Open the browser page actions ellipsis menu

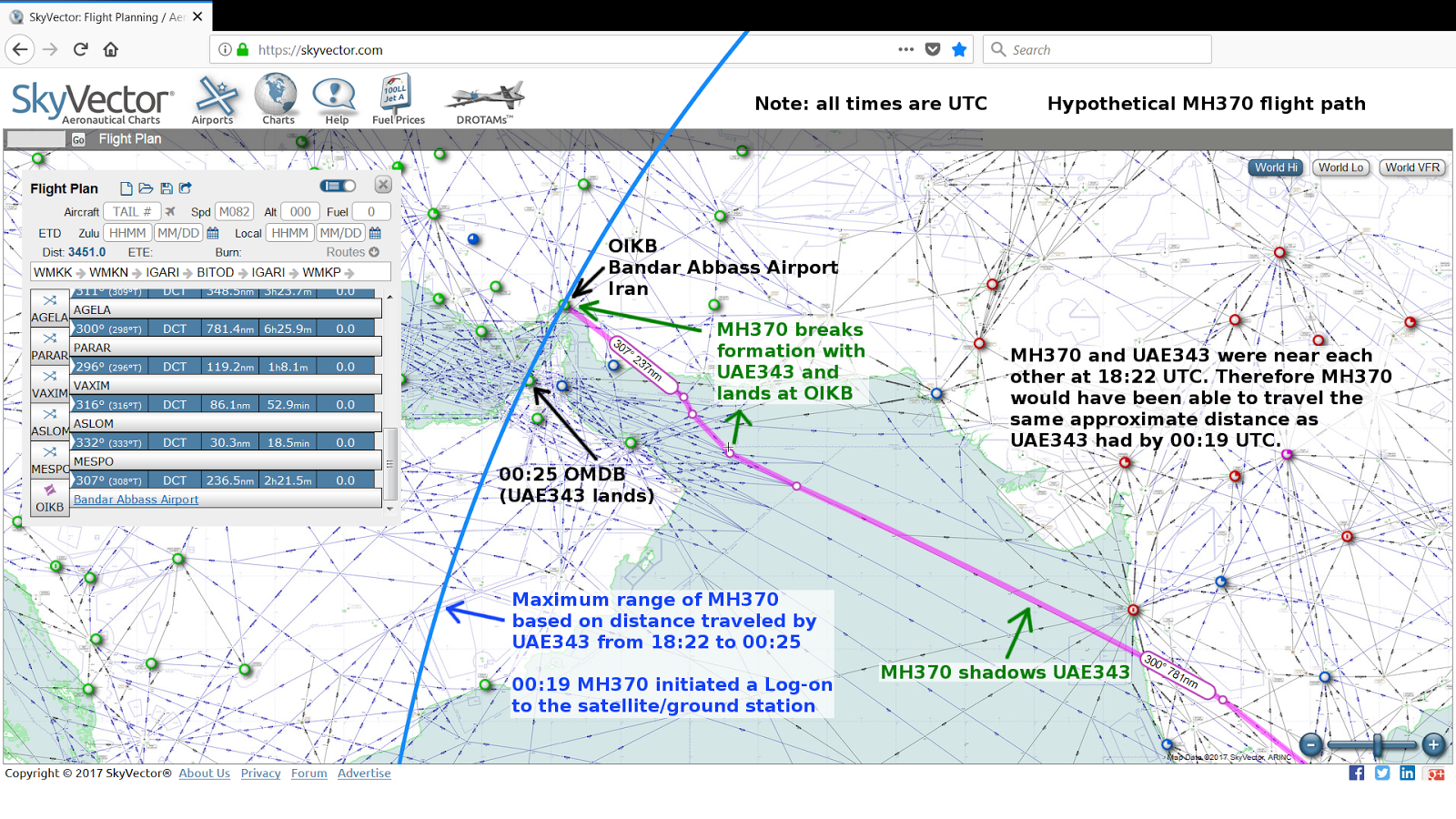point(905,49)
